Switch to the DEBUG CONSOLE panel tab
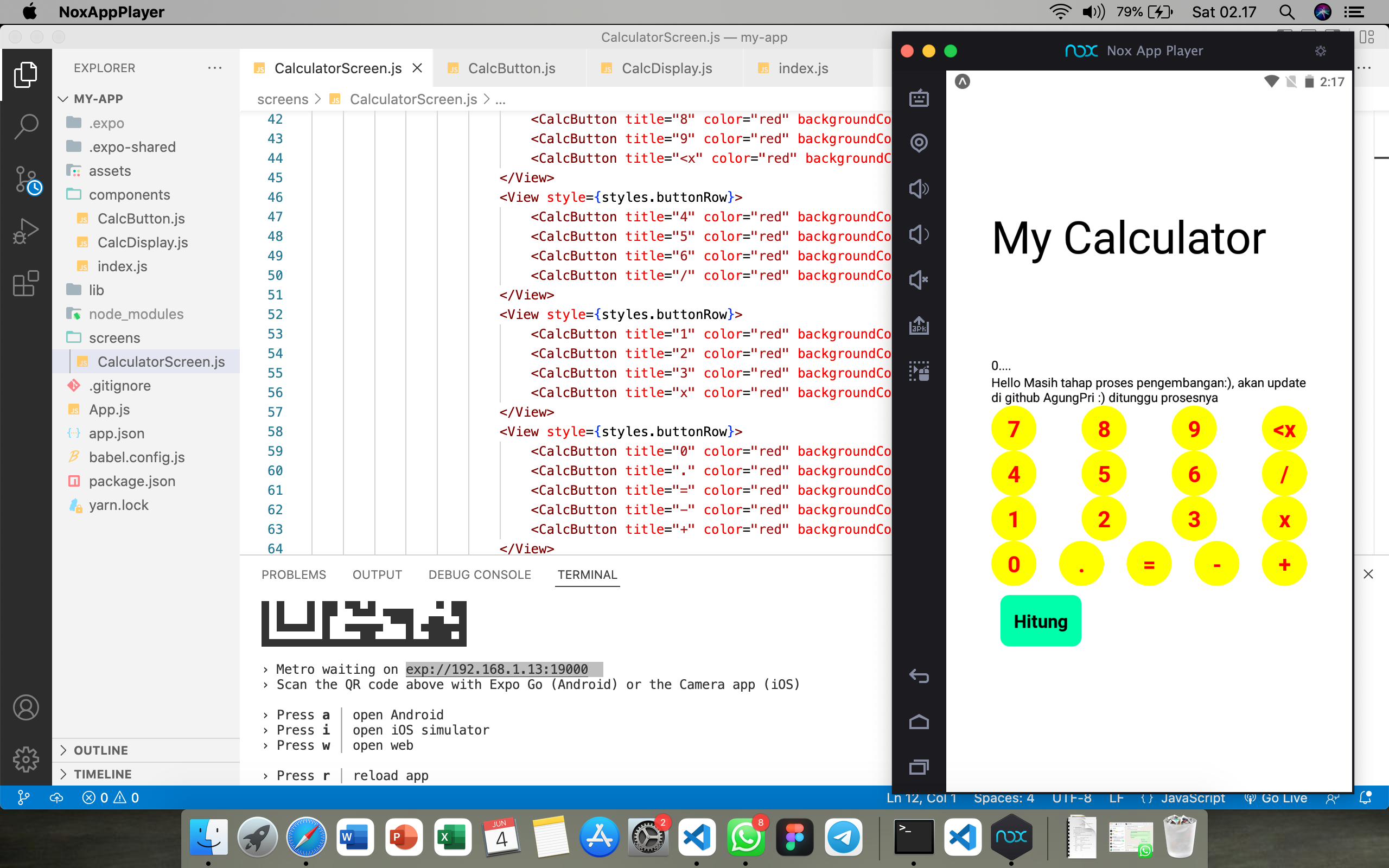The width and height of the screenshot is (1389, 868). pyautogui.click(x=479, y=575)
